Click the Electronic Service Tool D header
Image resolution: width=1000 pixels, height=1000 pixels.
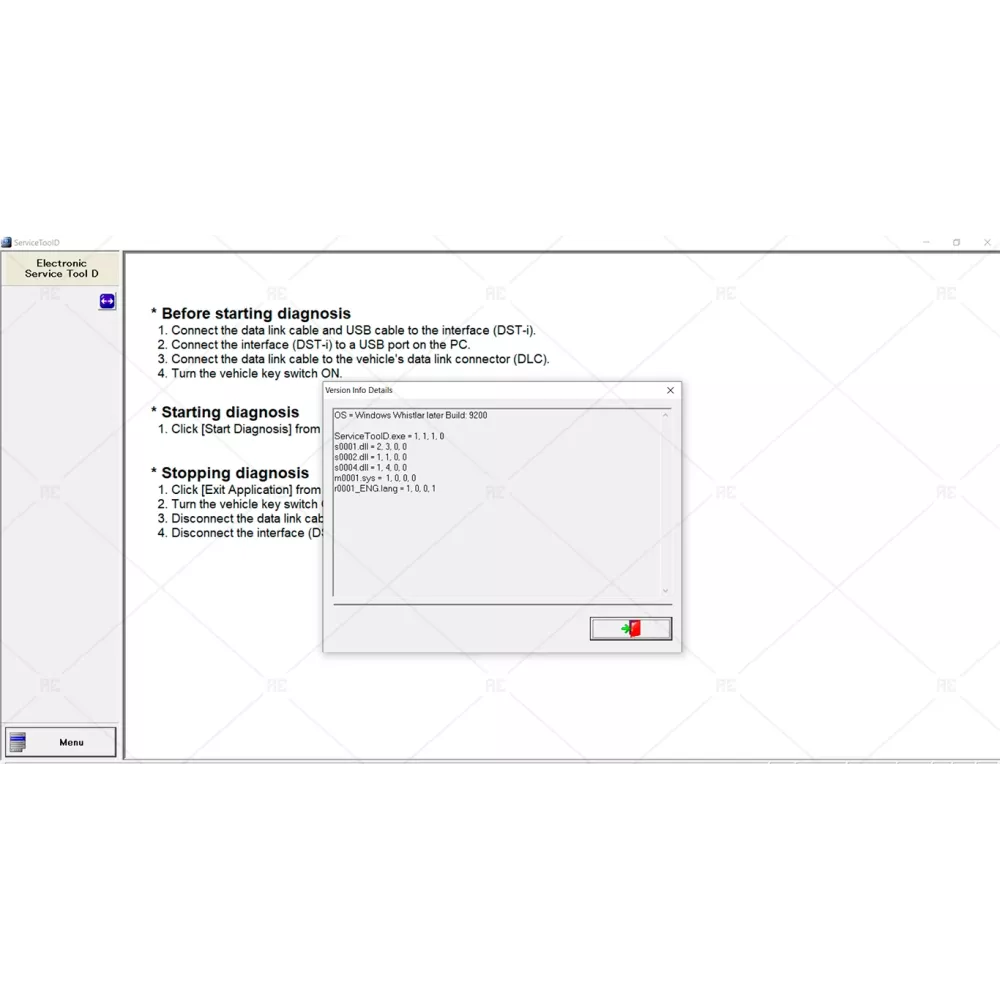tap(61, 268)
